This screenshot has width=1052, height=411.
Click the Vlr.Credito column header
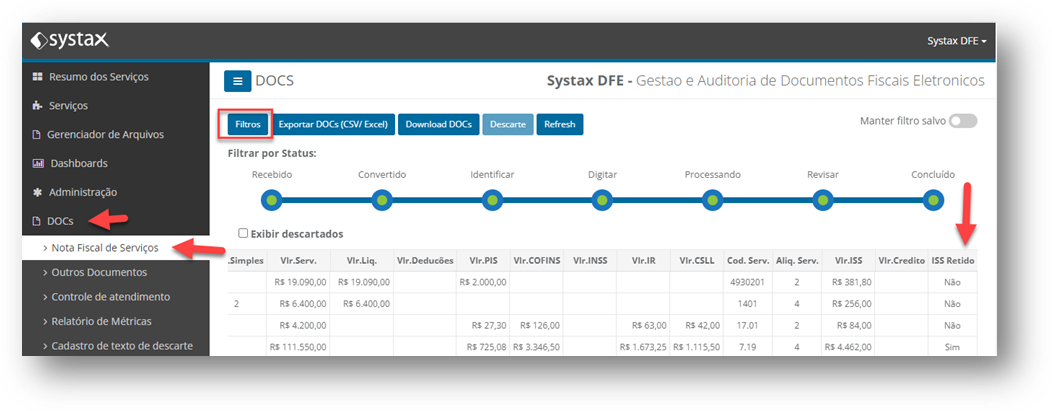(902, 261)
